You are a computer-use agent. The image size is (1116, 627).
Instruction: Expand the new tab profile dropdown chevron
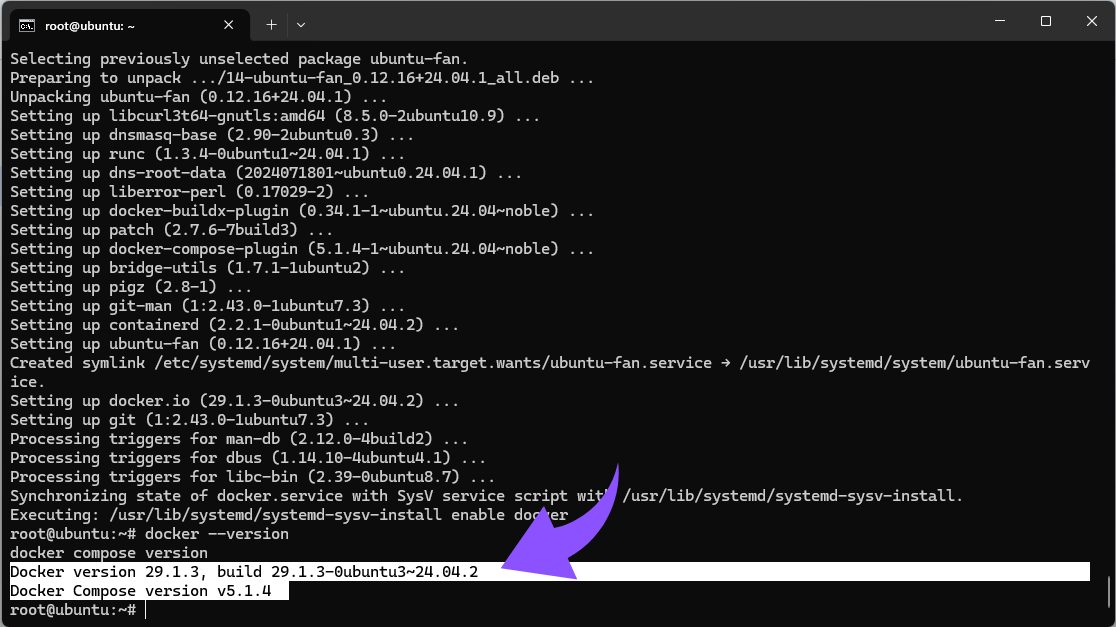pyautogui.click(x=301, y=25)
